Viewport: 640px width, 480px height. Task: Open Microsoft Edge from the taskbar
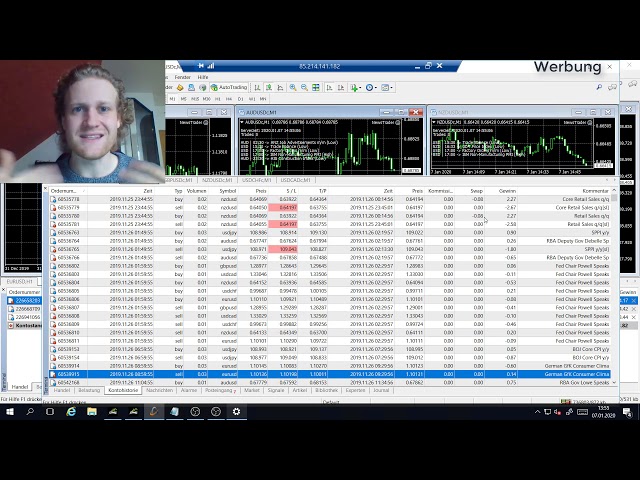[71, 411]
